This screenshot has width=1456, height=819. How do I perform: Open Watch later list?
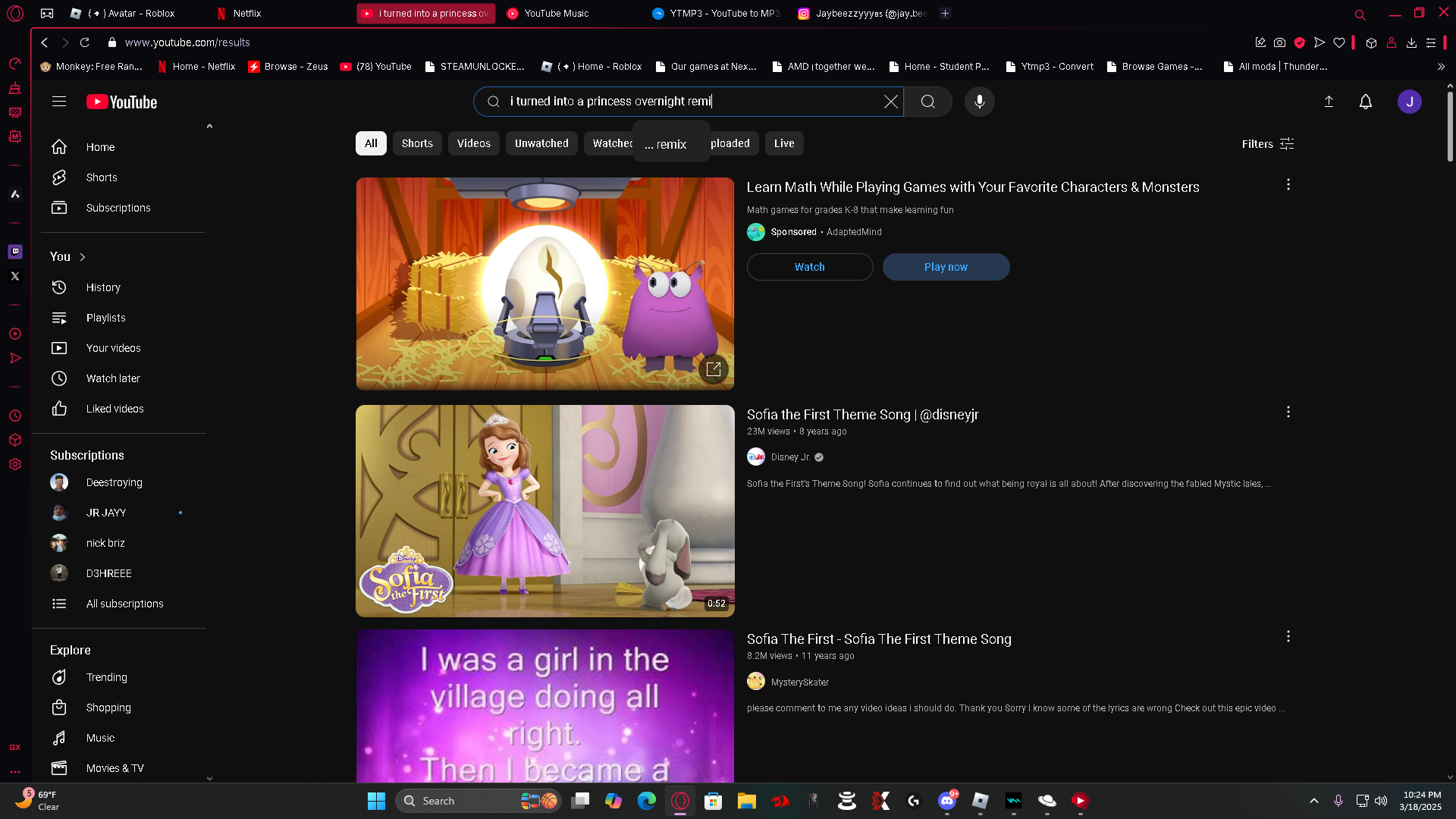pyautogui.click(x=121, y=378)
